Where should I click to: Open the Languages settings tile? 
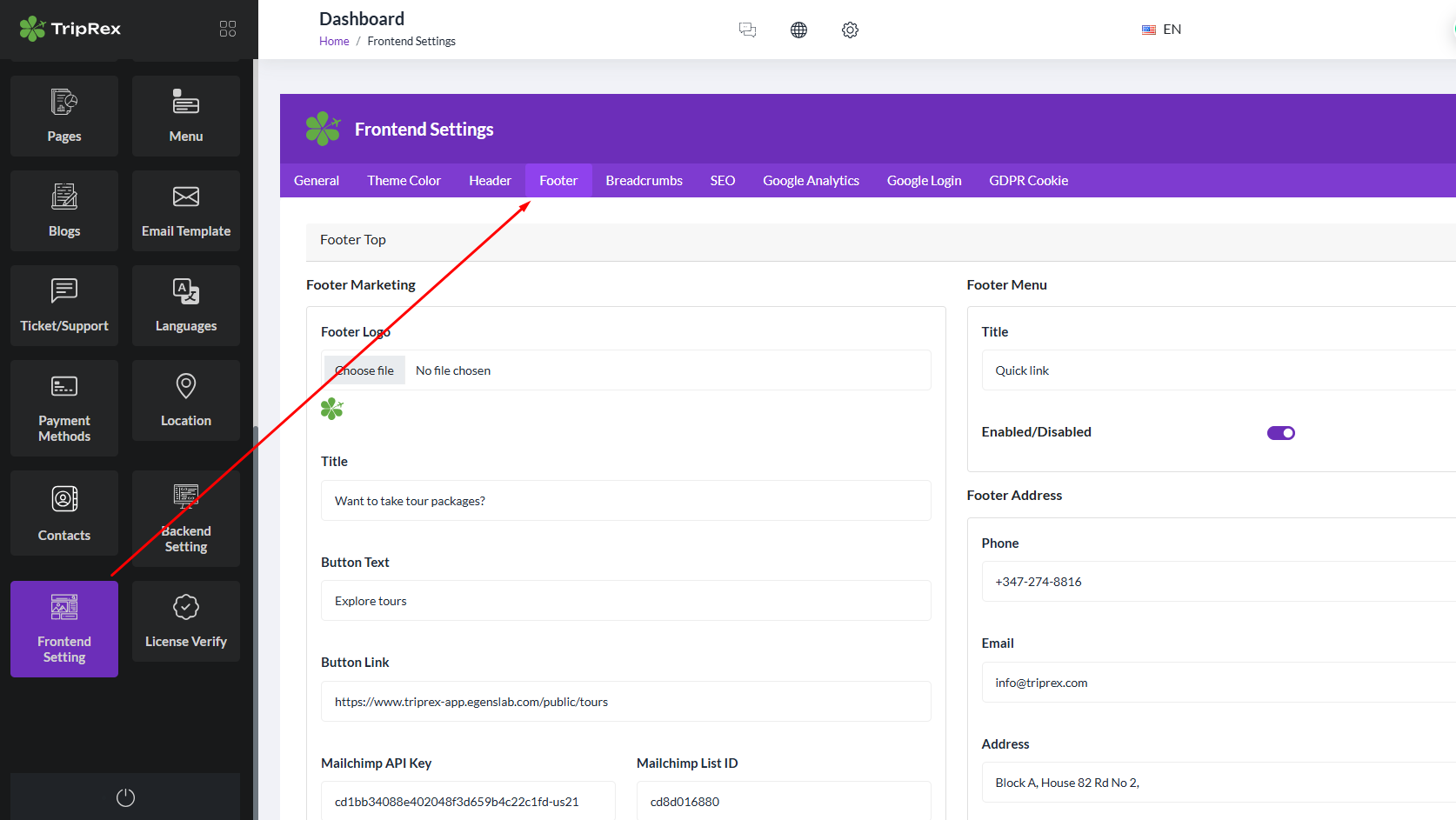[186, 305]
